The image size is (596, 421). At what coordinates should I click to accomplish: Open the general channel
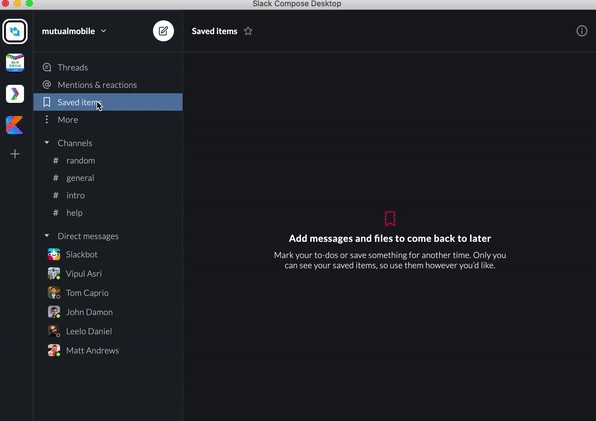pyautogui.click(x=108, y=178)
